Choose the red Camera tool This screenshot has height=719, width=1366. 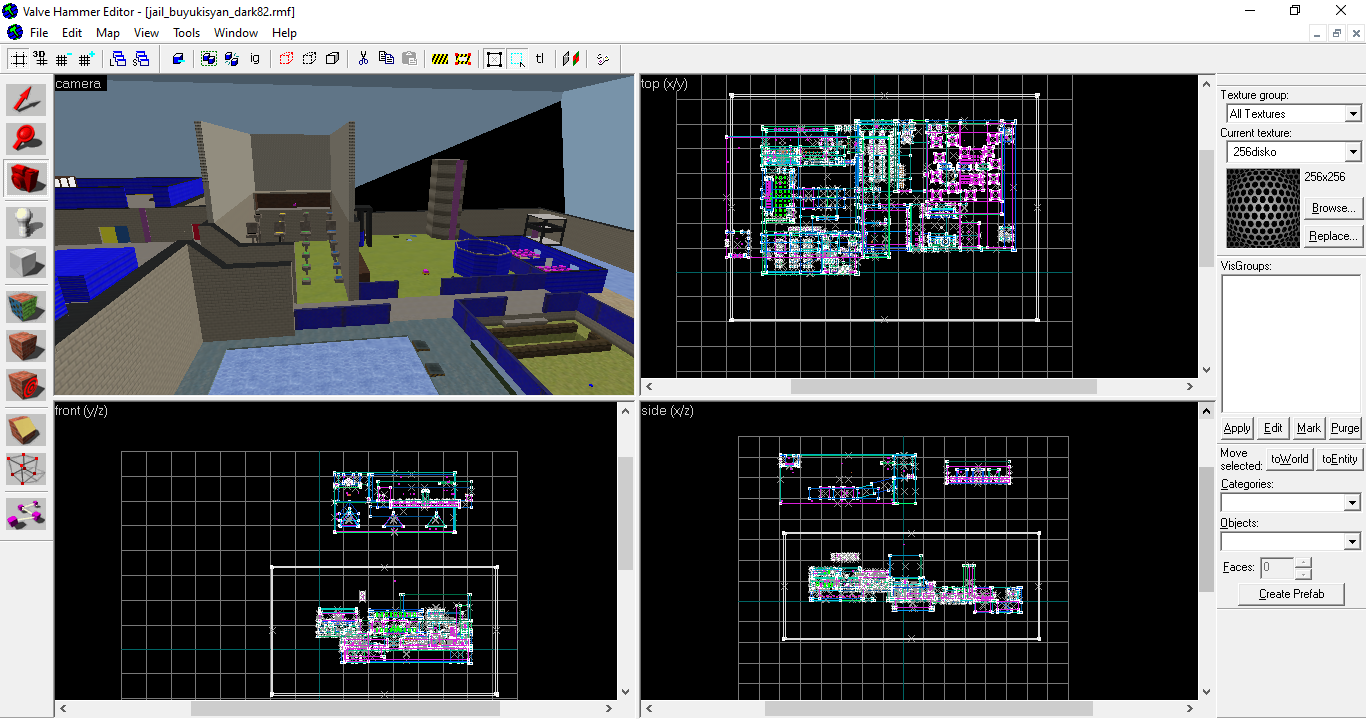[27, 180]
